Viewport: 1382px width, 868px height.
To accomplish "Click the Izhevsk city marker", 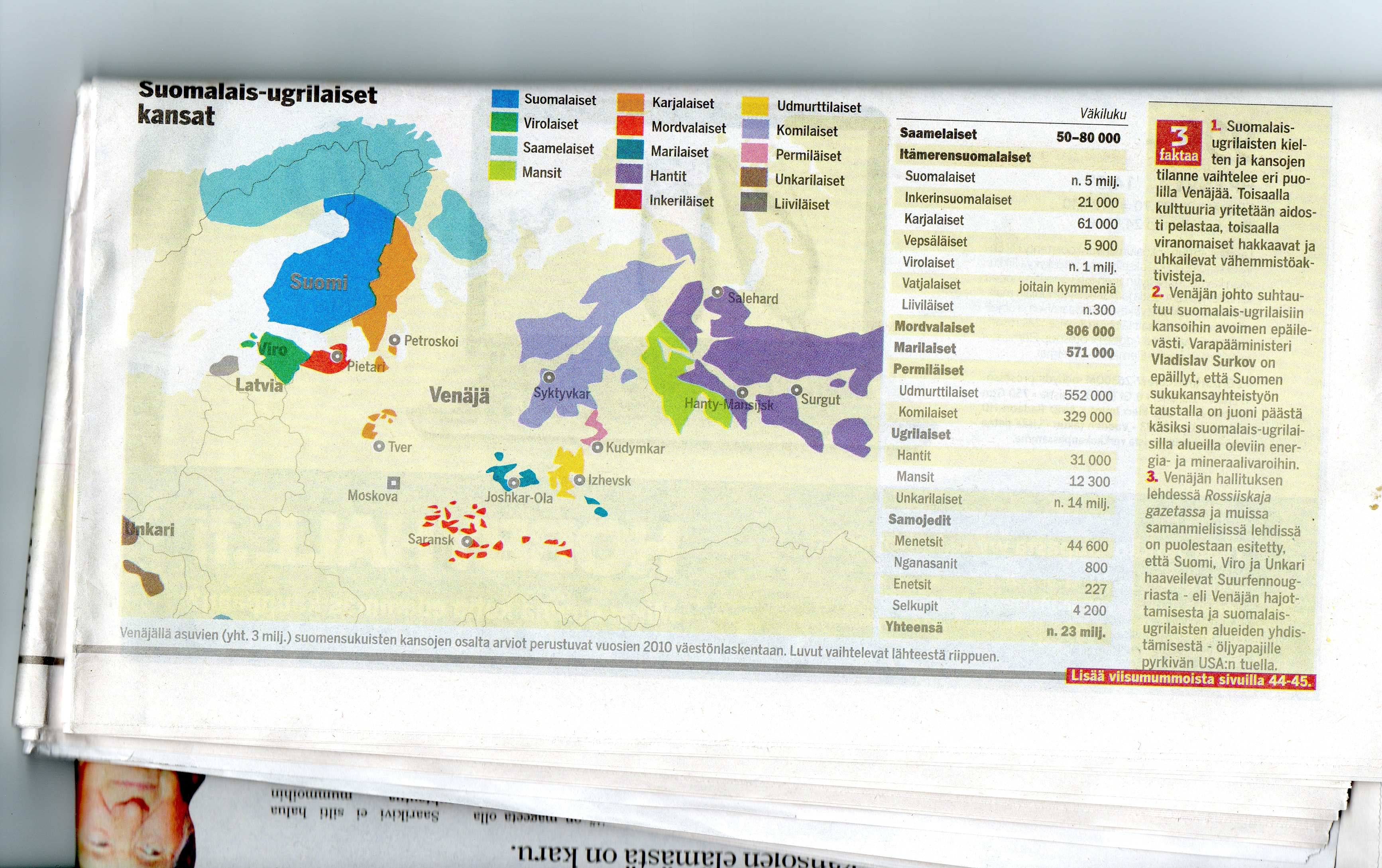I will tap(579, 479).
